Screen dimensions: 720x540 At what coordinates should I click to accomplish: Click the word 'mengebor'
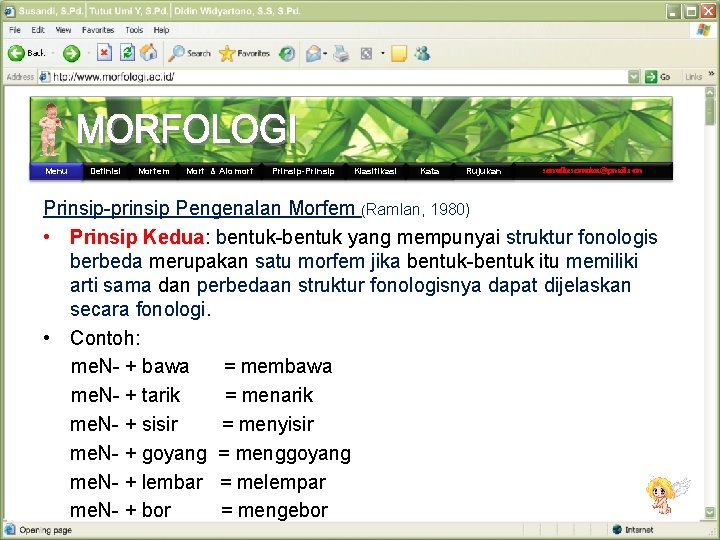coord(283,511)
